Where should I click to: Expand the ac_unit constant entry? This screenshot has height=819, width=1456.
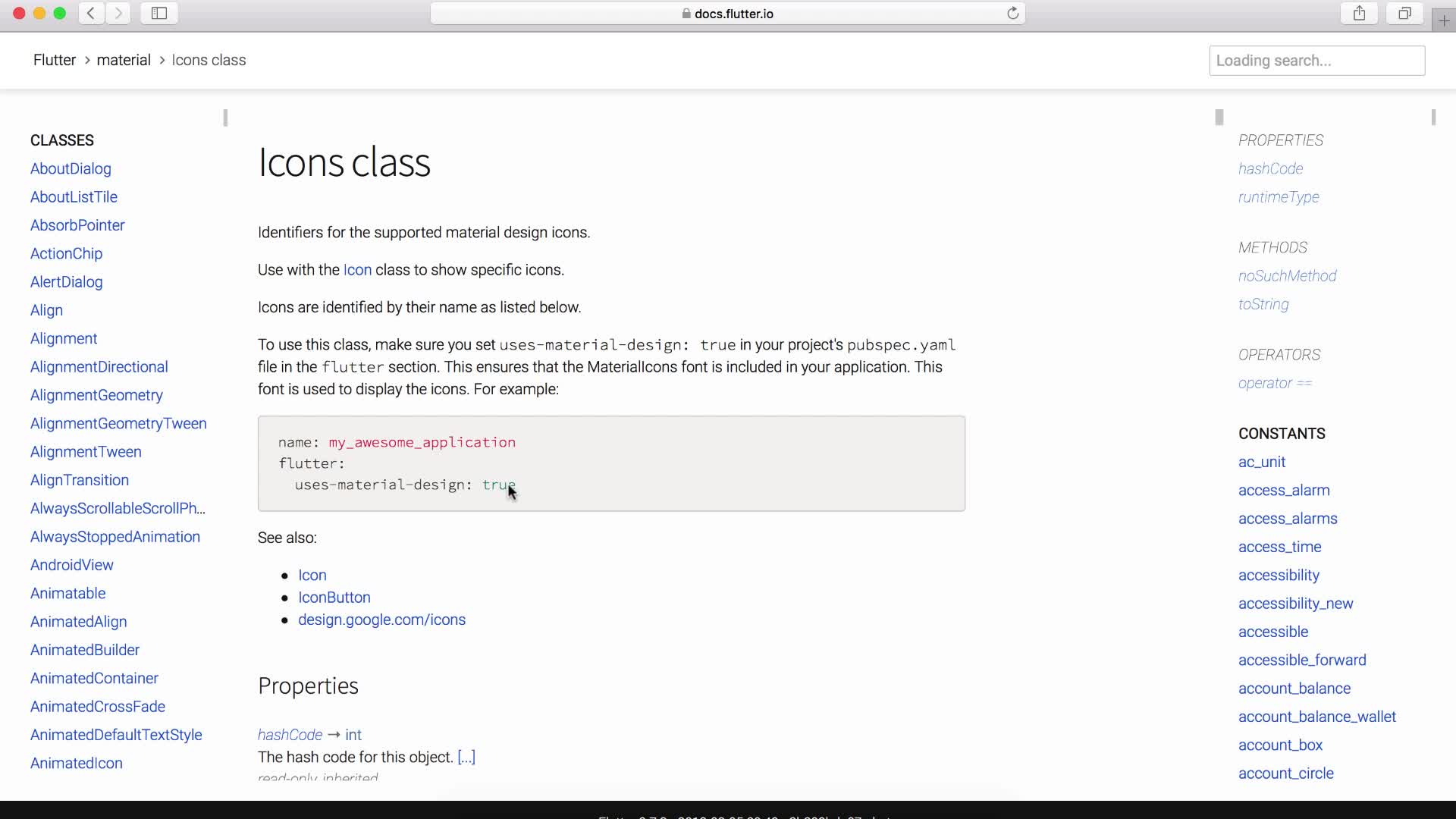pos(1262,461)
